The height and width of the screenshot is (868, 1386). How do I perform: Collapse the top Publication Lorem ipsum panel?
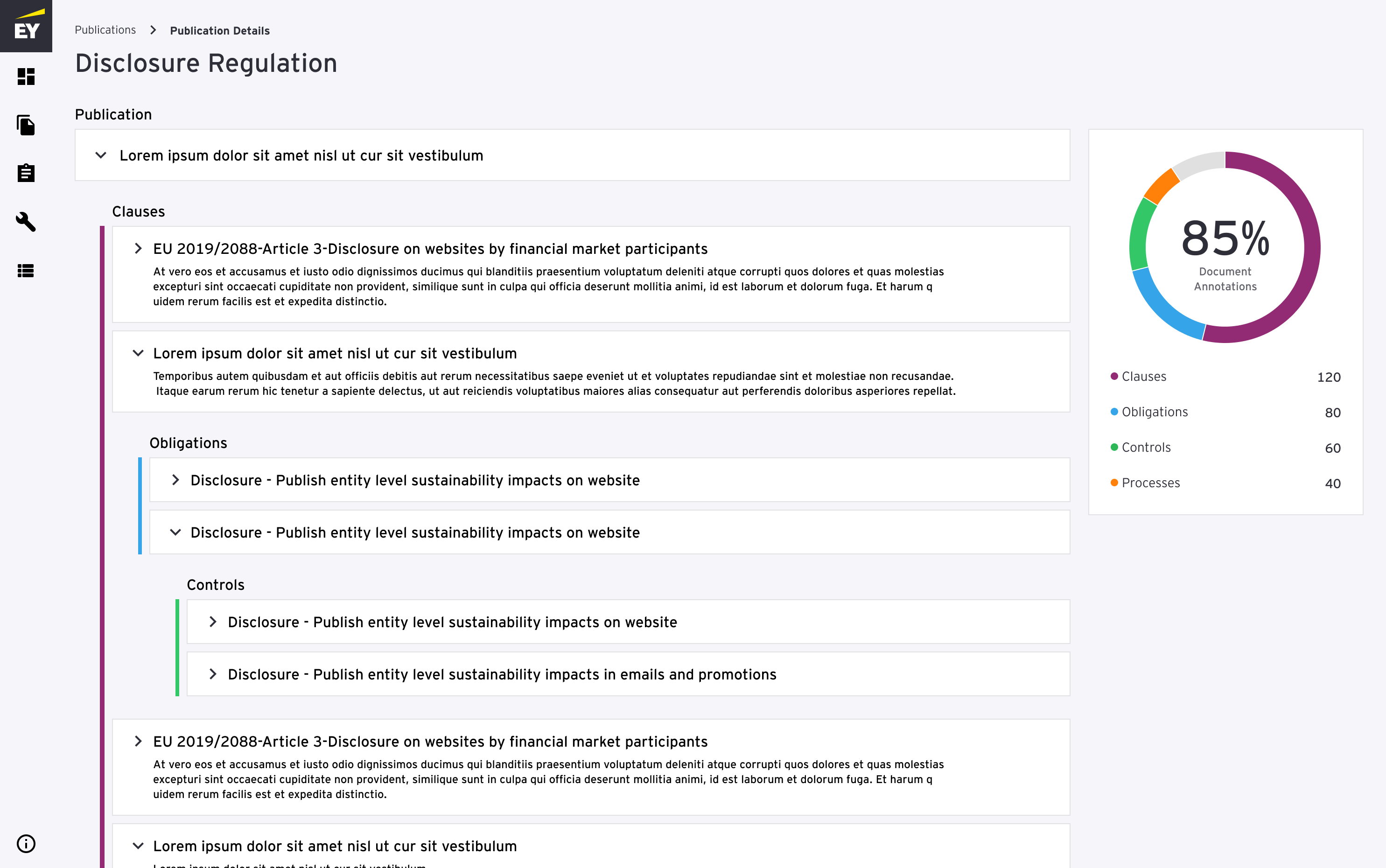coord(101,155)
